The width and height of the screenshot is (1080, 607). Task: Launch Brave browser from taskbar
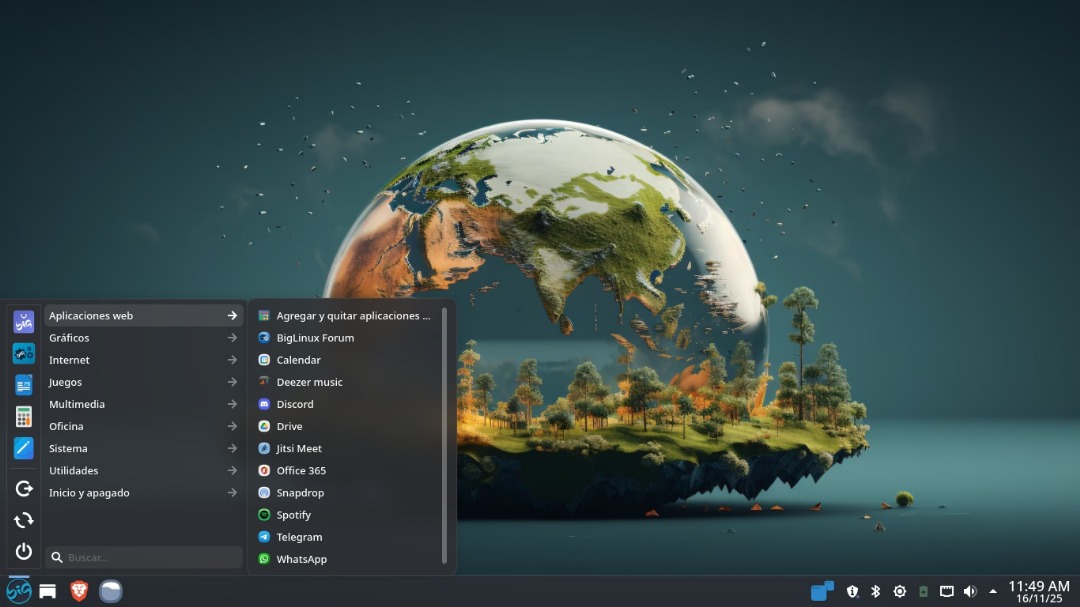point(79,591)
